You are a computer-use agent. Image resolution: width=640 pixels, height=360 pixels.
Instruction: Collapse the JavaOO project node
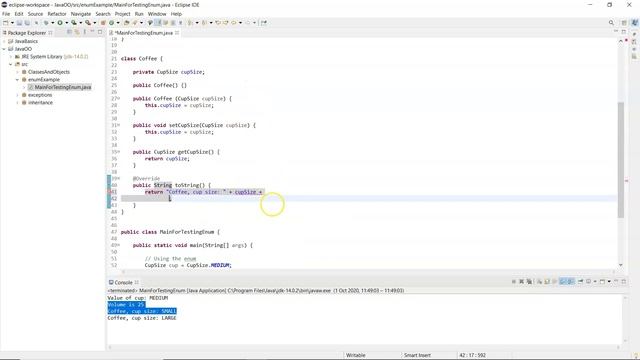(4, 49)
